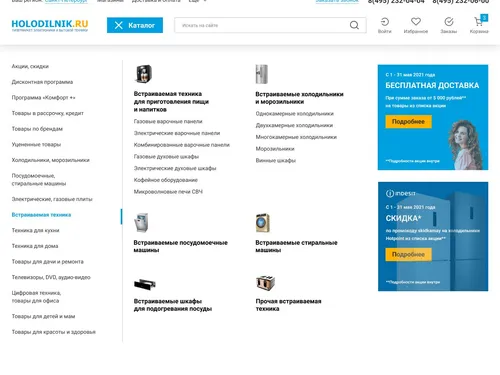Click Подробнее on Indesit discount banner
Viewport: 500px width, 375px height.
click(408, 254)
